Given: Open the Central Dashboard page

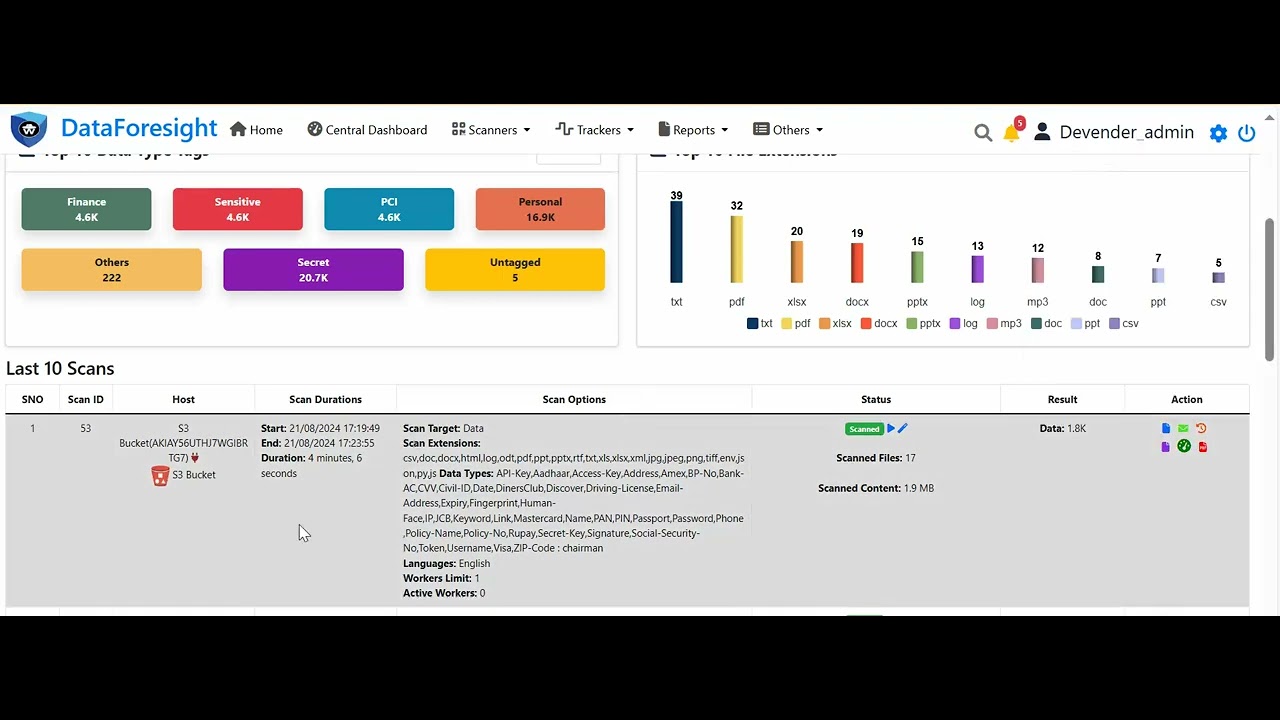Looking at the screenshot, I should coord(367,130).
